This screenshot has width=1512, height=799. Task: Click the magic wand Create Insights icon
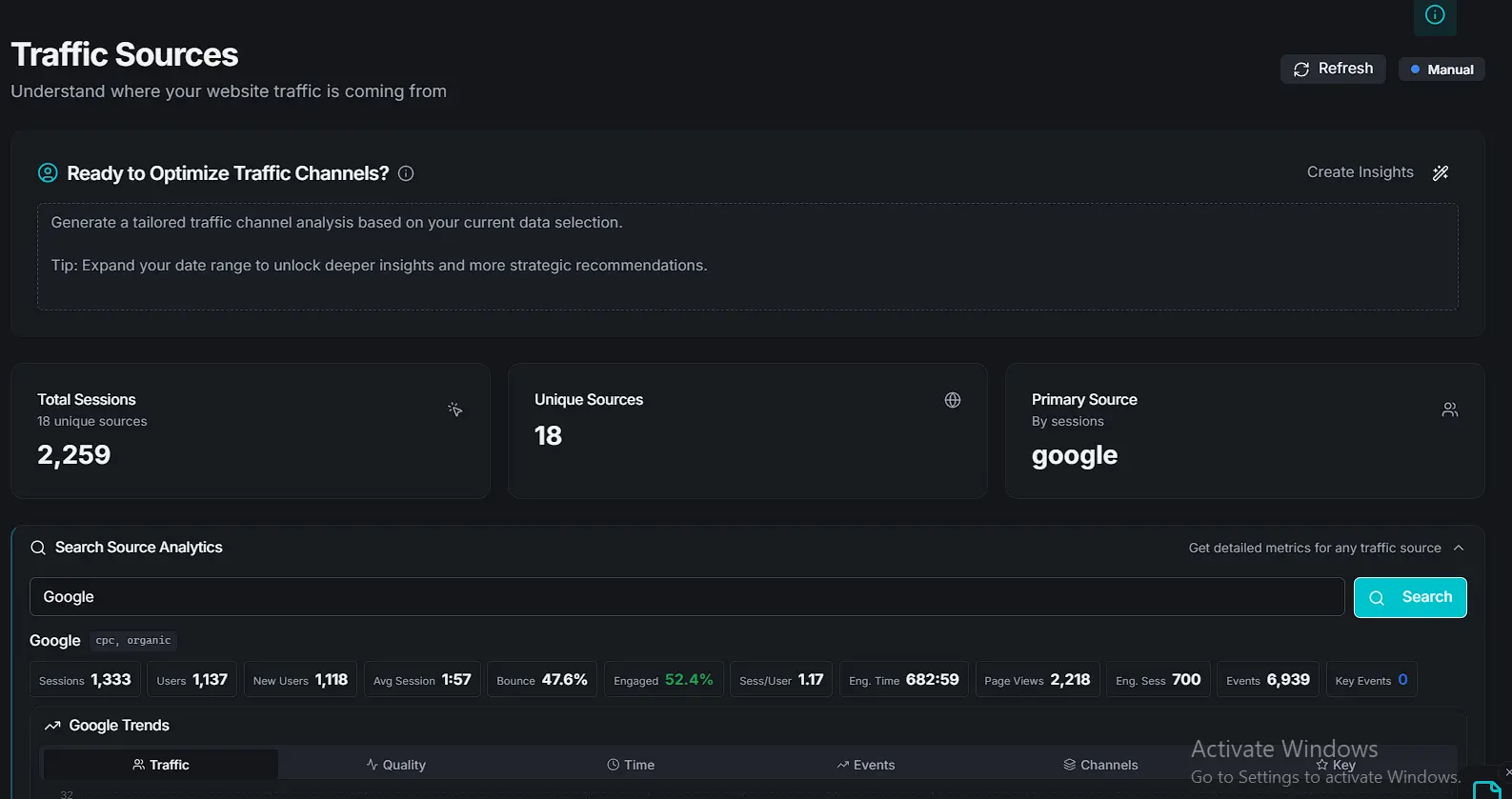click(1440, 172)
